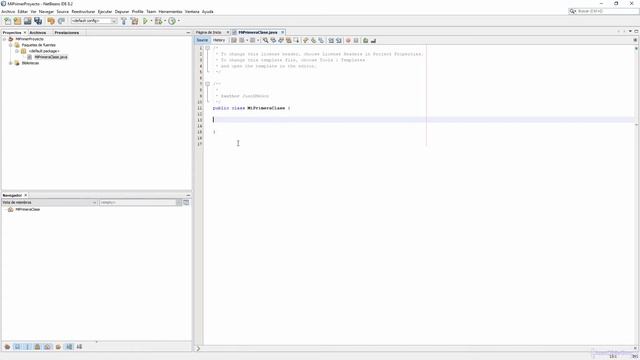640x360 pixels.
Task: Click the New File toolbar icon
Action: (7, 21)
